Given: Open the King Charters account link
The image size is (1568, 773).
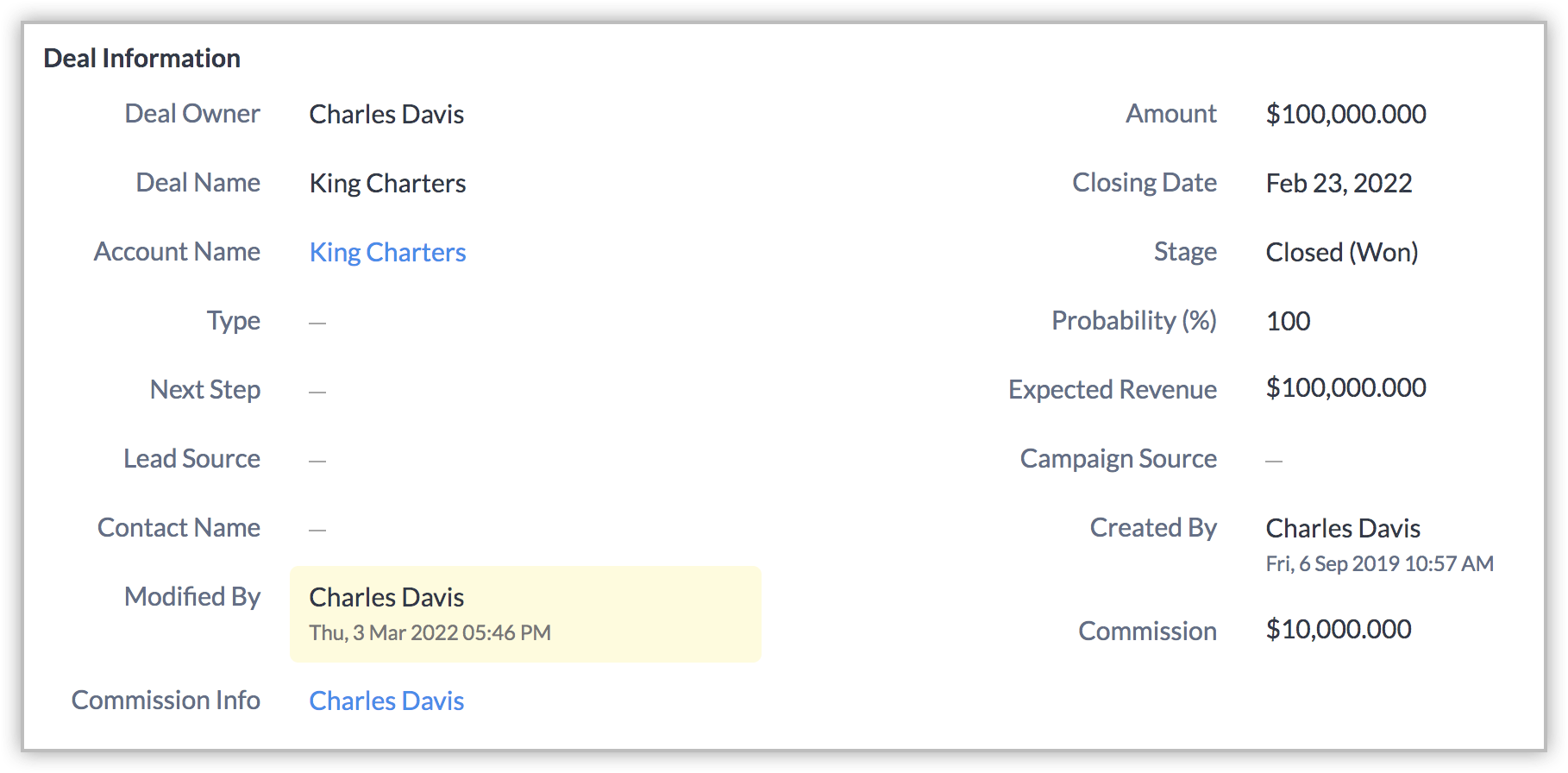Looking at the screenshot, I should [387, 252].
